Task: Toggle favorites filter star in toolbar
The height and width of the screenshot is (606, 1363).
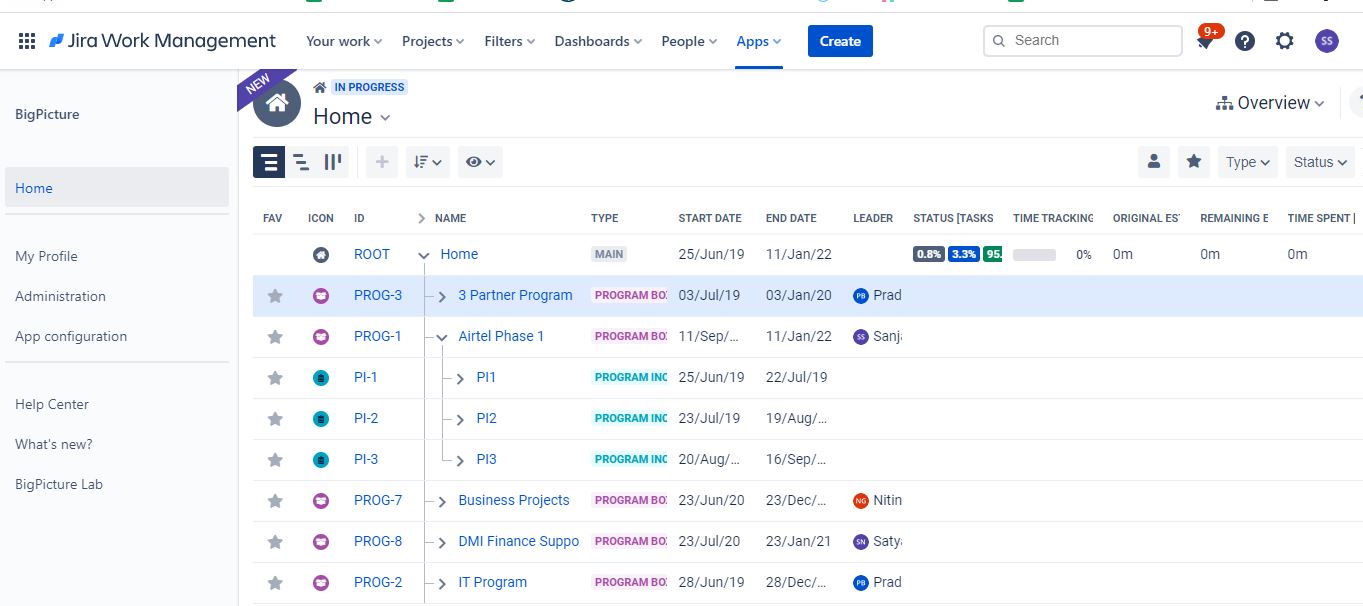Action: [1194, 162]
